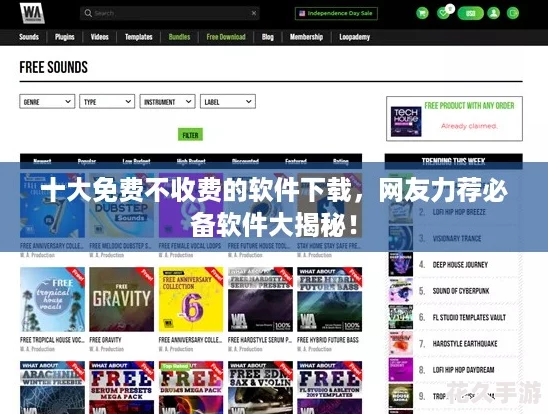Expand the Genre dropdown
Screen dimensions: 548x414
[47, 102]
